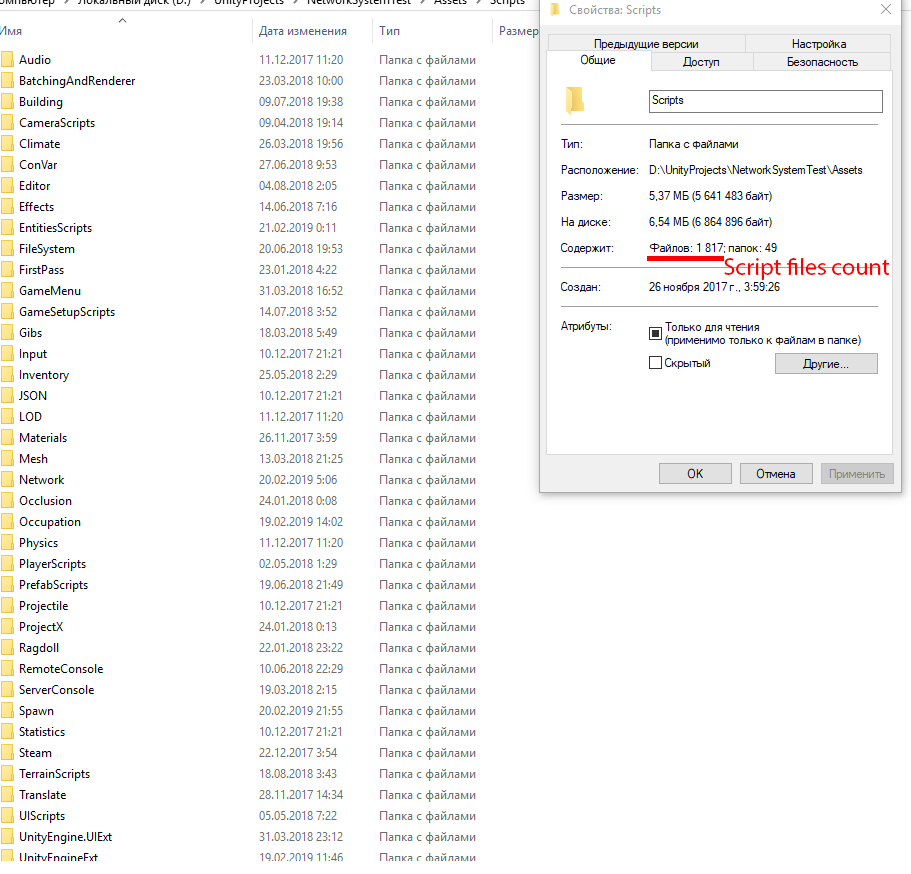Expand the chevron after NetworkSystemTest in path
This screenshot has width=911, height=874.
click(422, 2)
